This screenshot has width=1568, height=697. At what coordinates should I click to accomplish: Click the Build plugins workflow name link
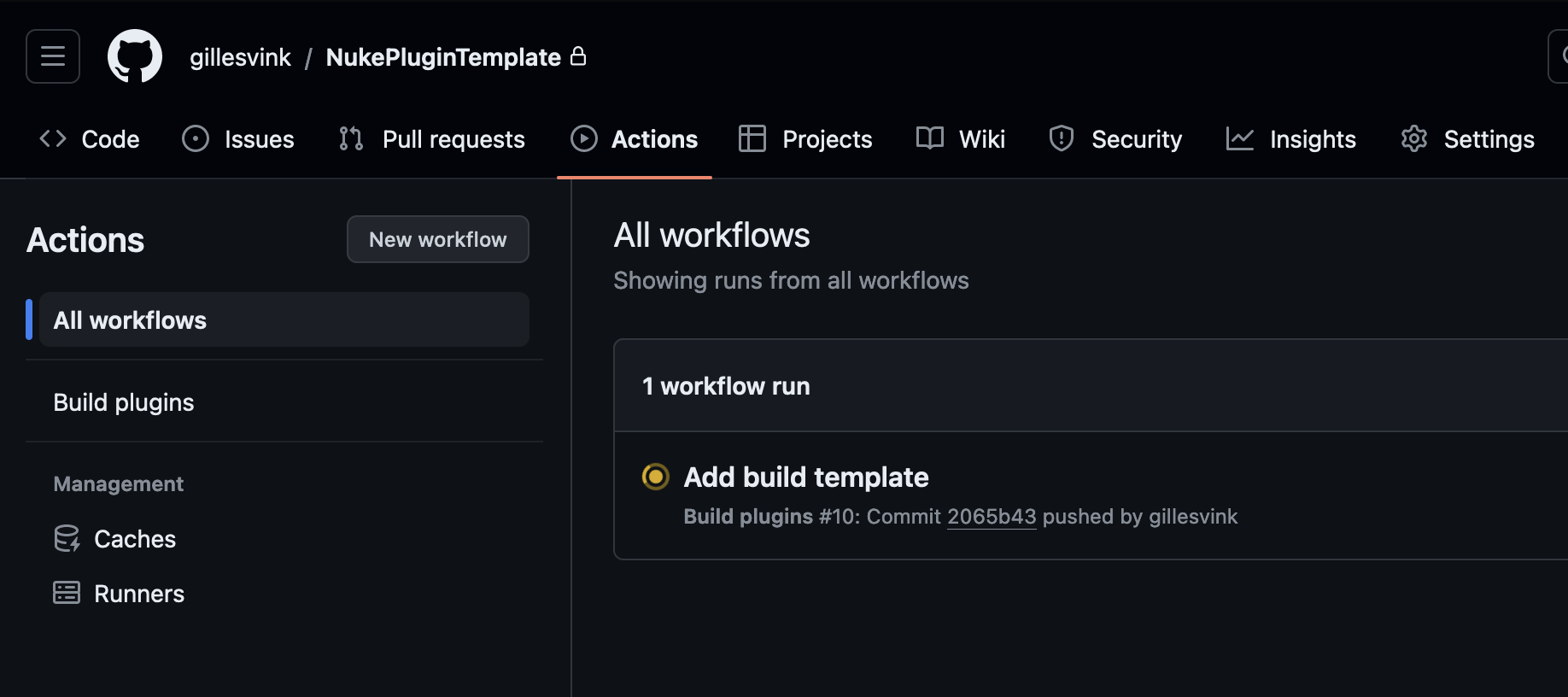[x=748, y=517]
